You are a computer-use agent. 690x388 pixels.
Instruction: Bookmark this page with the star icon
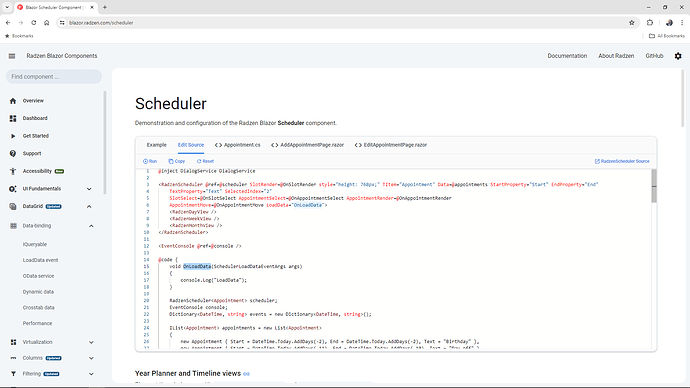coord(631,23)
